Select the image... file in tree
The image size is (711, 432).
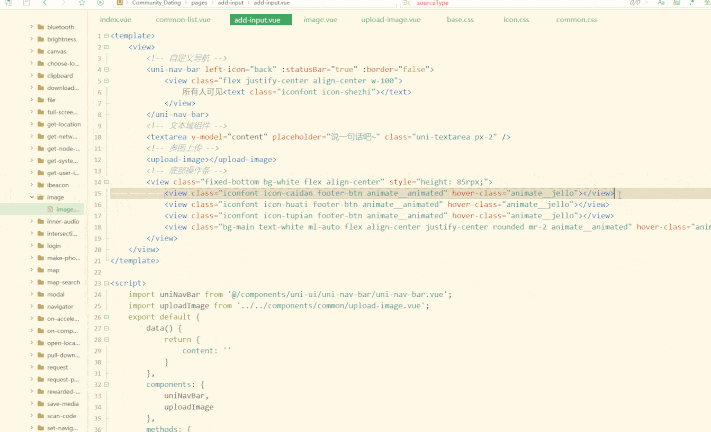[x=44, y=209]
